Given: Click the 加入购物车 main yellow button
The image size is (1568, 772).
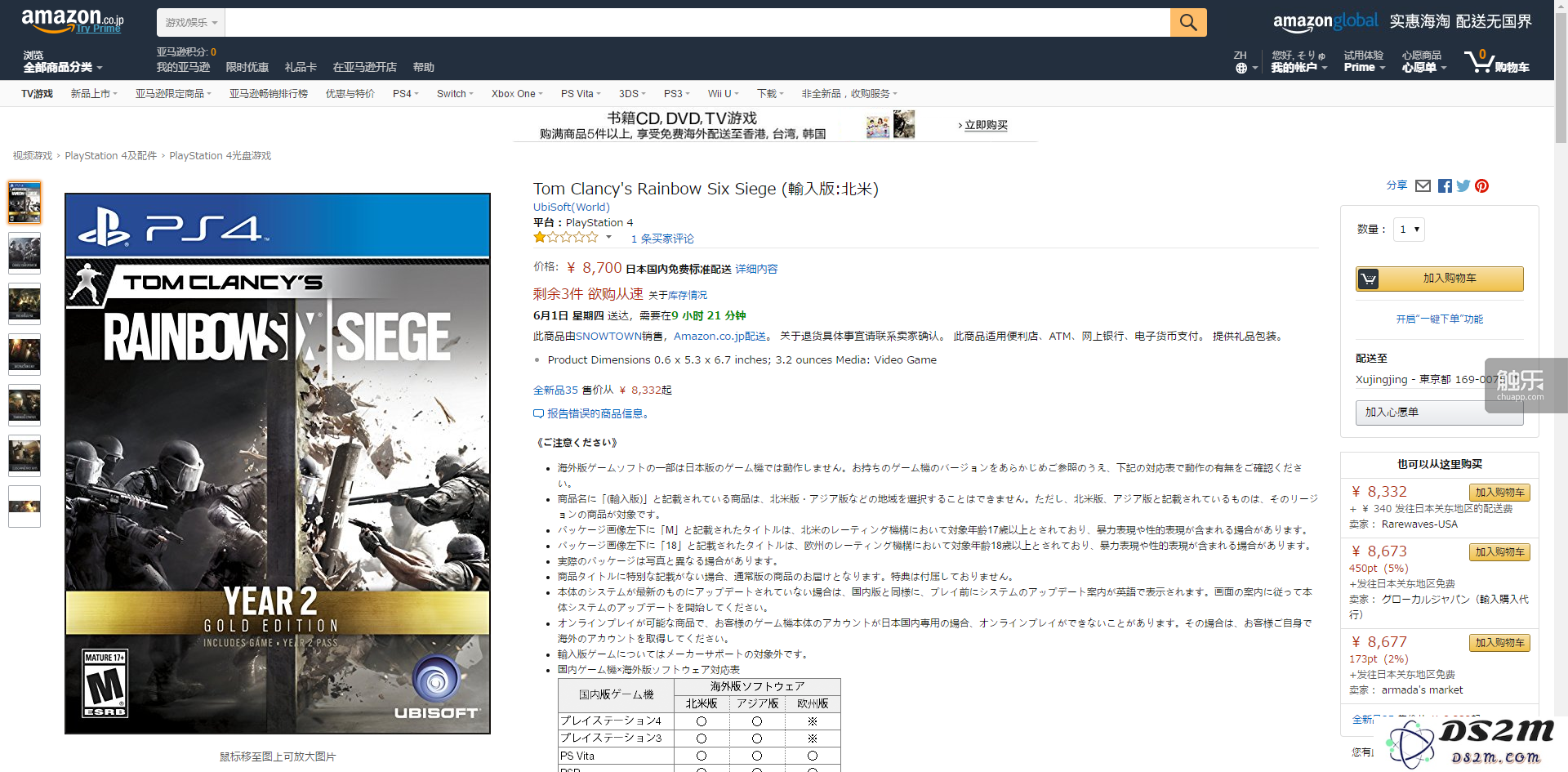Looking at the screenshot, I should (x=1439, y=279).
